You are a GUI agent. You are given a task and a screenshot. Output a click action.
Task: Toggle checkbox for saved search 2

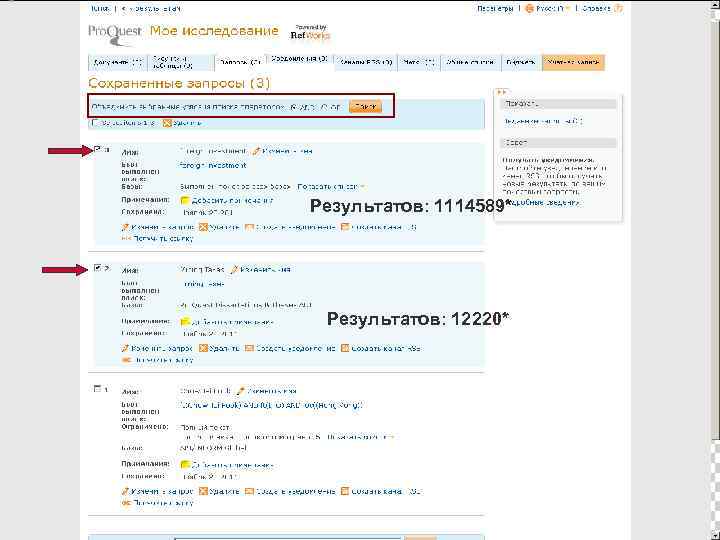click(x=97, y=267)
